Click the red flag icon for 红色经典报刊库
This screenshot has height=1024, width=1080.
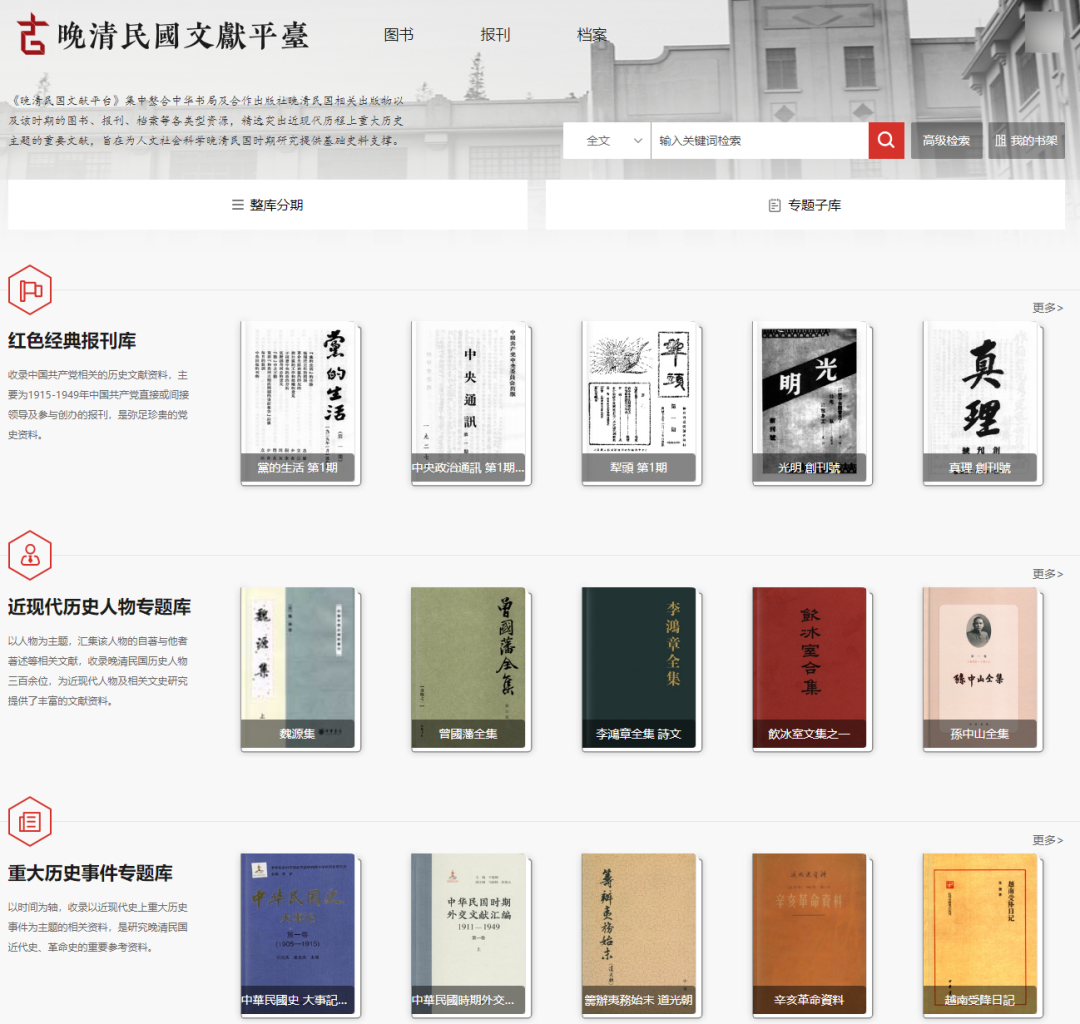click(x=30, y=290)
